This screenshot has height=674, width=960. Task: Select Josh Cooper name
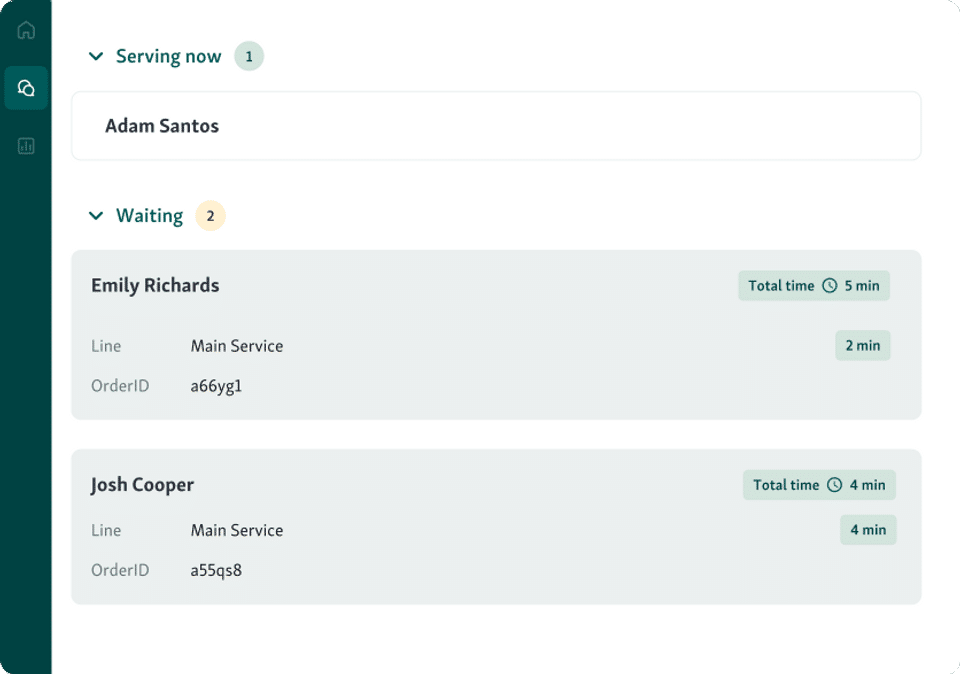coord(142,484)
